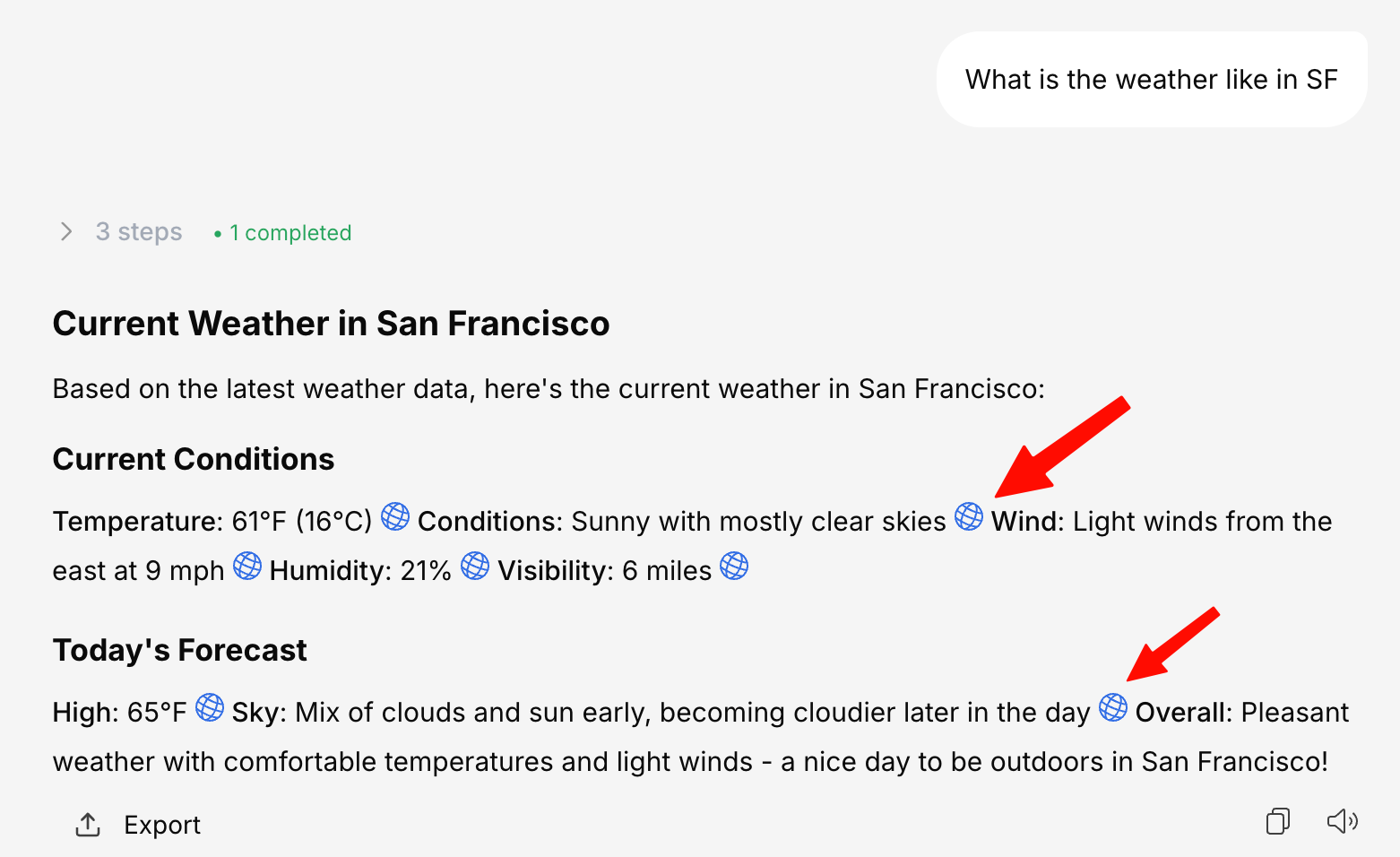
Task: Click the '1 completed' status label
Action: point(290,233)
